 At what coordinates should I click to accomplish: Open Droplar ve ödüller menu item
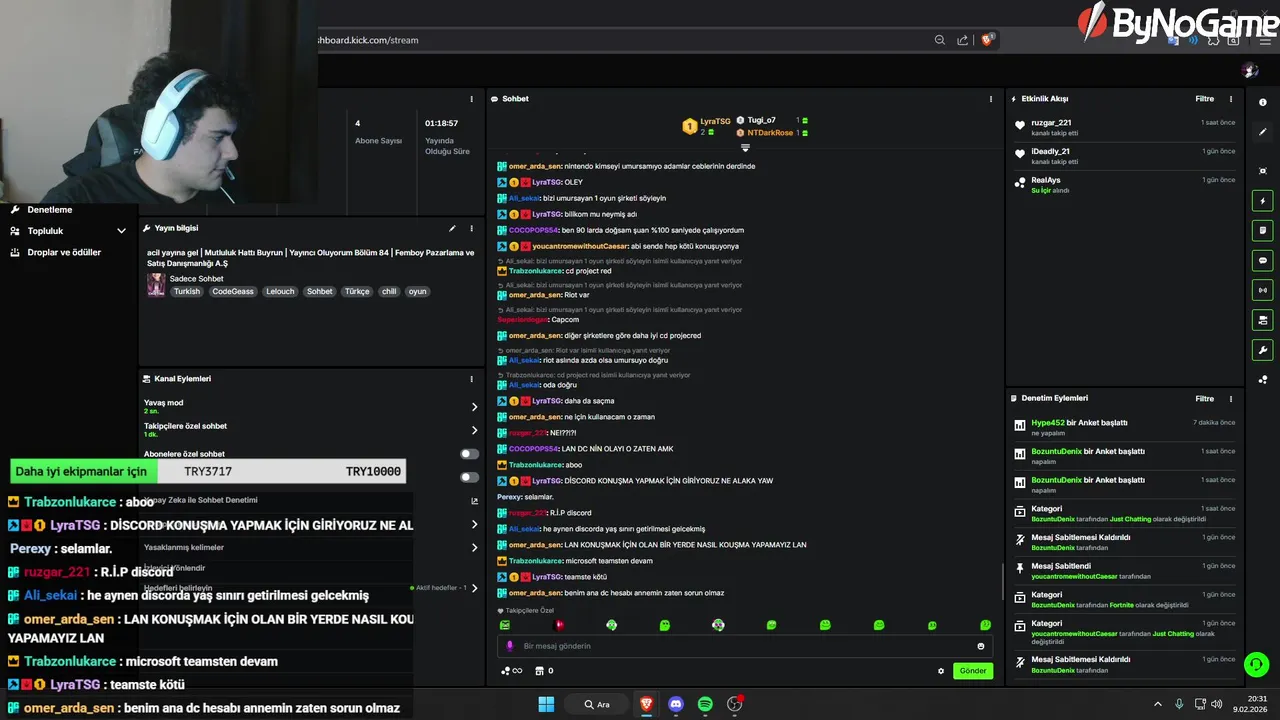tap(64, 252)
